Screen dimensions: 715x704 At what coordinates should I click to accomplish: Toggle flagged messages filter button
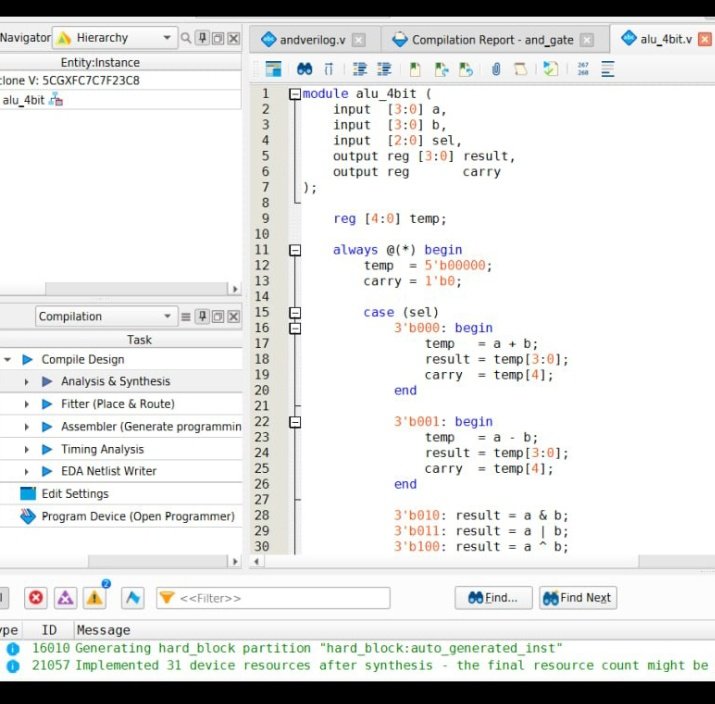pyautogui.click(x=133, y=597)
